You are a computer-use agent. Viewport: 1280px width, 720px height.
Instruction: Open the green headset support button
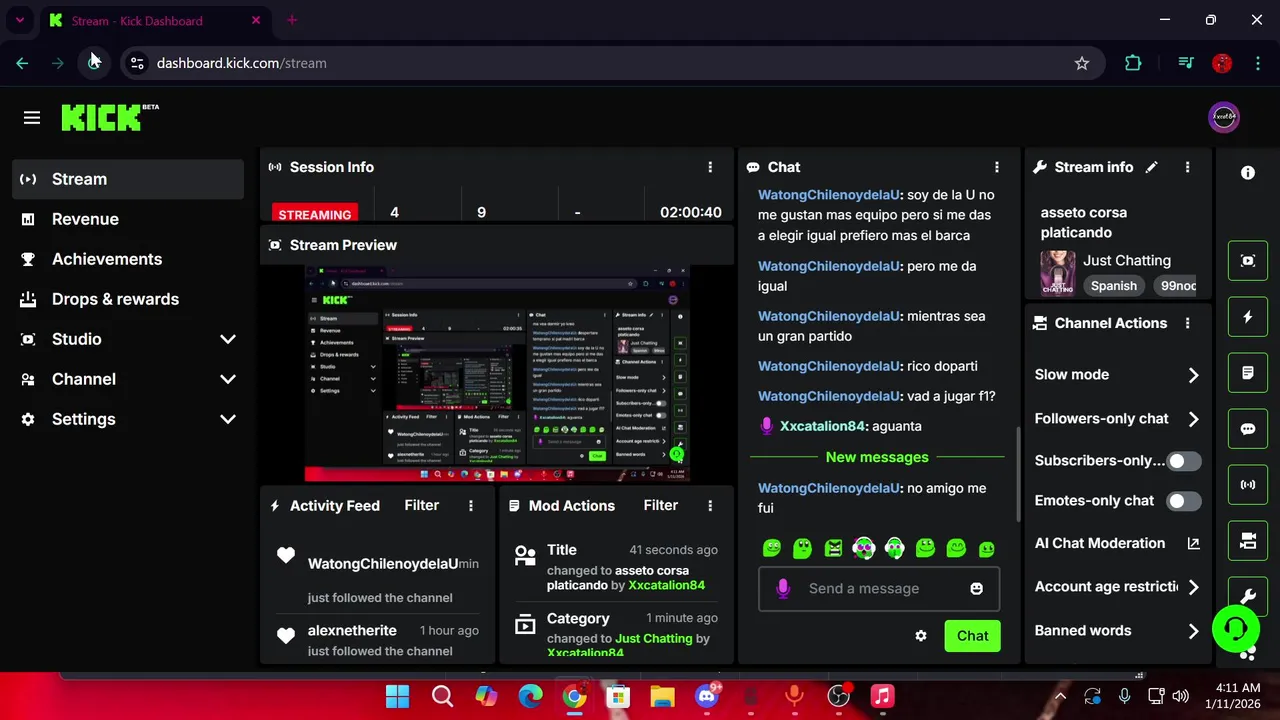click(x=1235, y=629)
